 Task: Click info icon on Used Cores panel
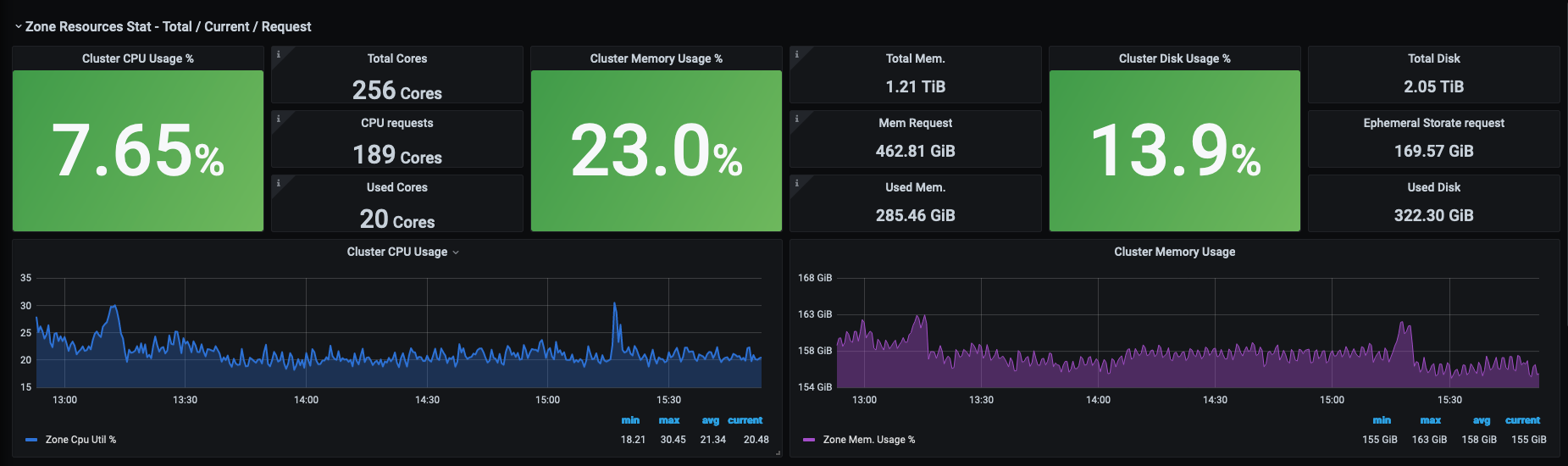pyautogui.click(x=278, y=183)
